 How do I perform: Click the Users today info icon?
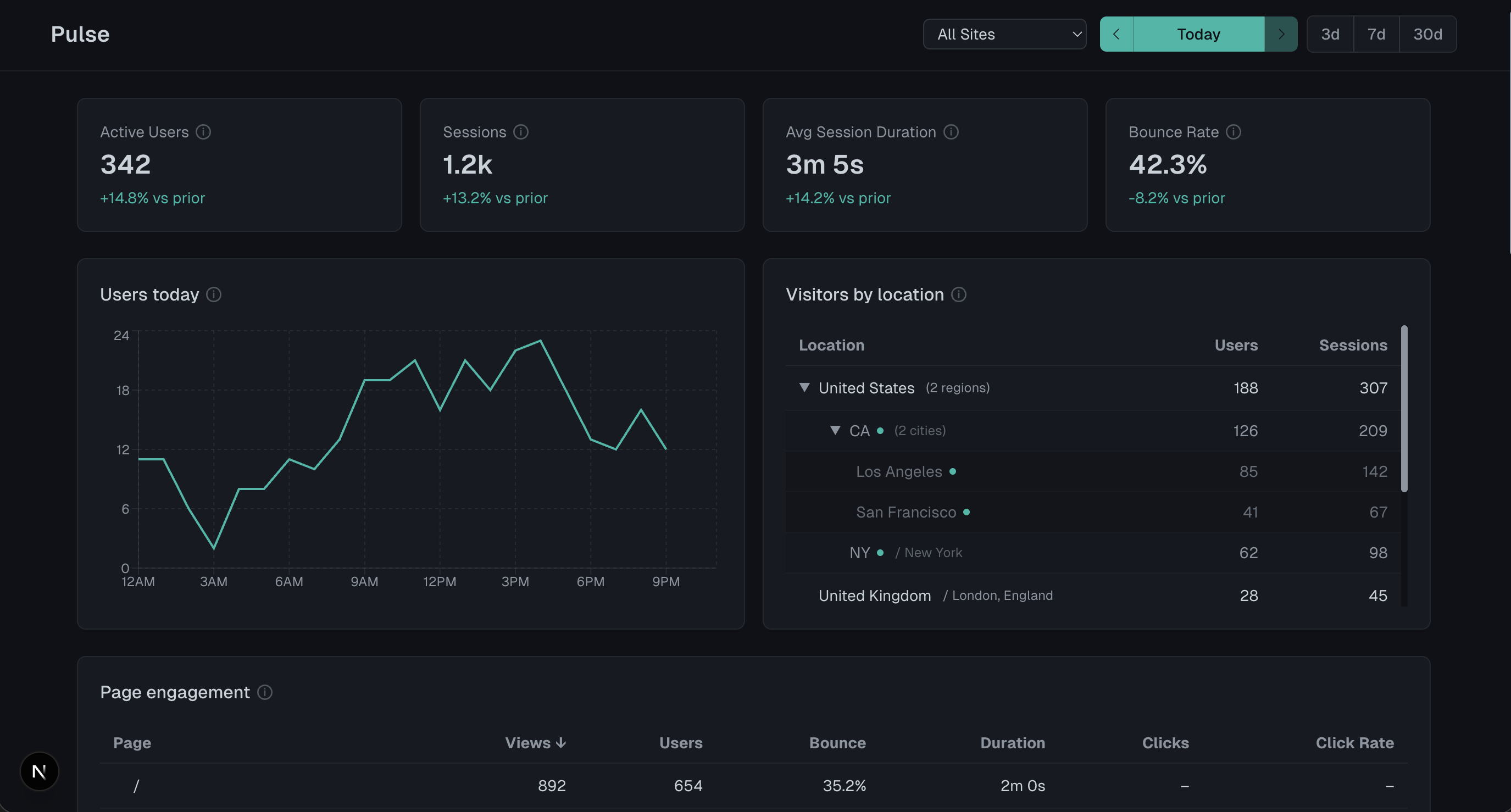pos(214,294)
